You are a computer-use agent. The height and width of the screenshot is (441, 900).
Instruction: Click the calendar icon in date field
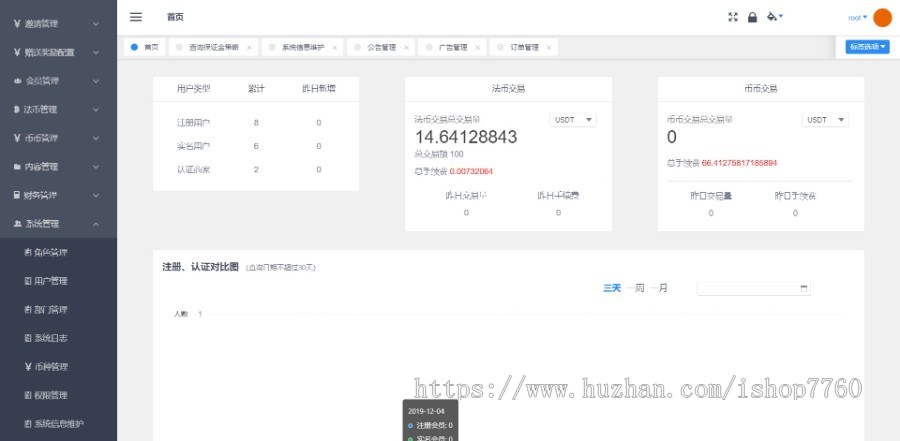pyautogui.click(x=804, y=288)
